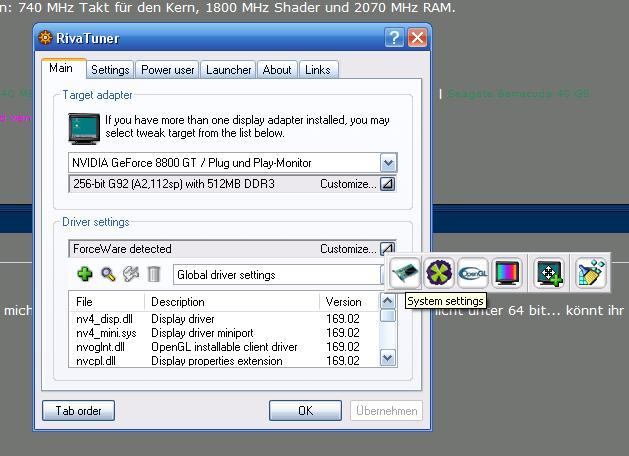
Task: Sort by the File column header
Action: (x=107, y=302)
